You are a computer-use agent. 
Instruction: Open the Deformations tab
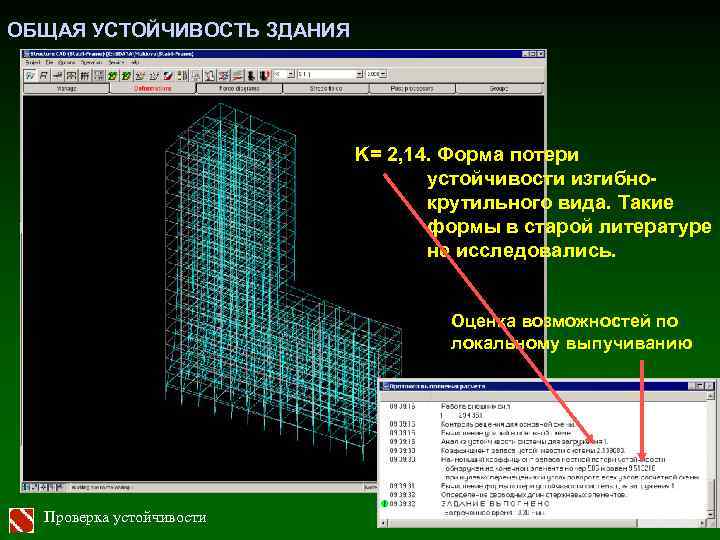coord(153,88)
